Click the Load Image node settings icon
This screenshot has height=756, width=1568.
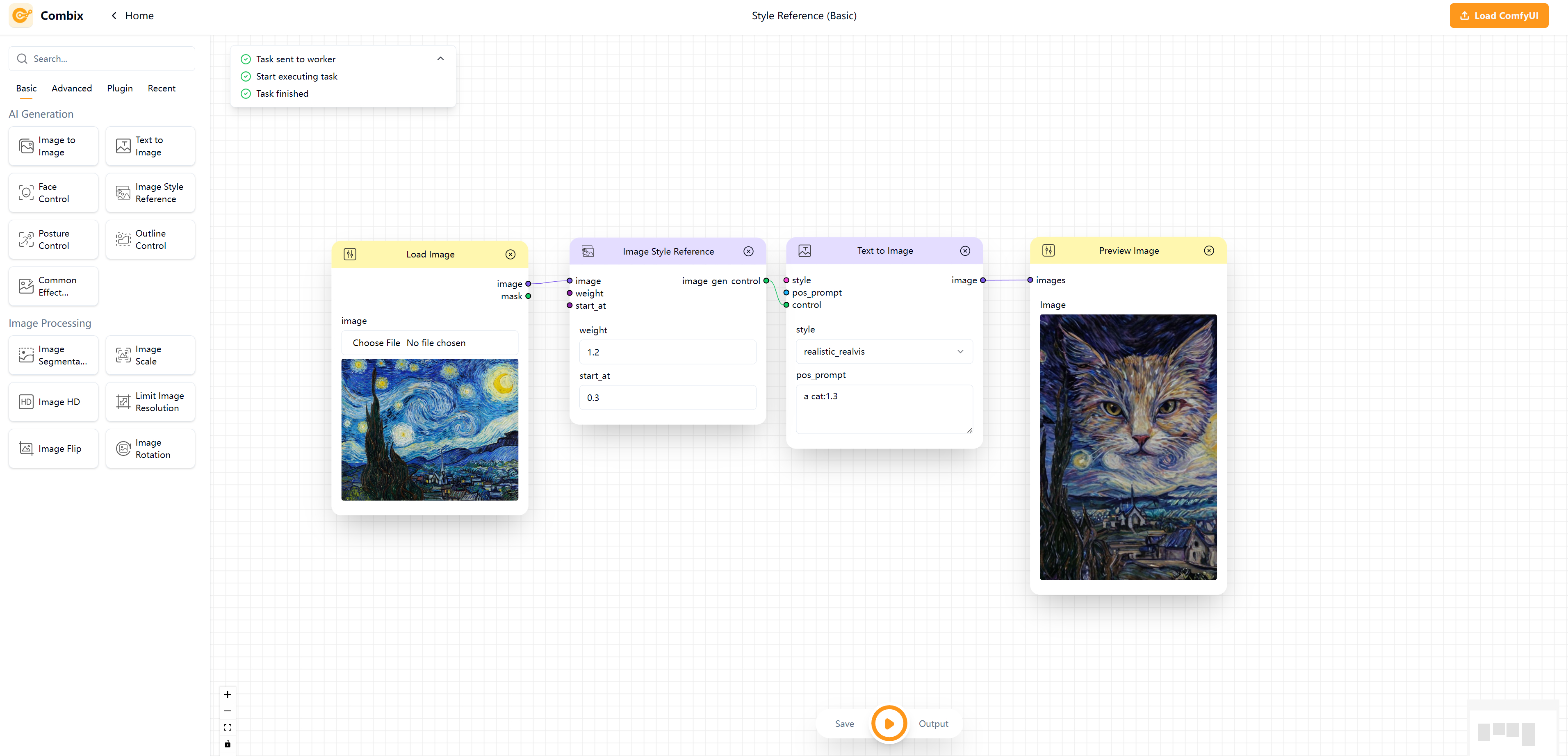coord(350,254)
